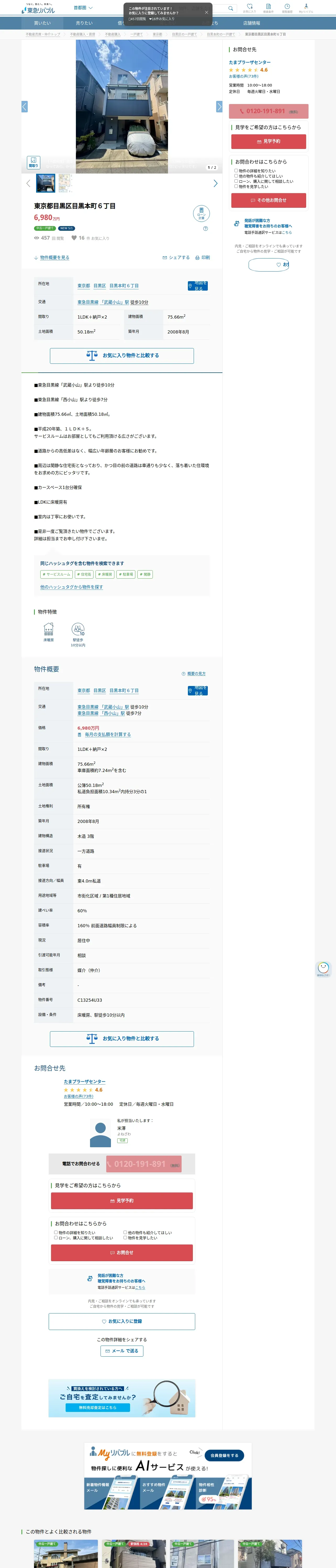336x1568 pixels.
Task: Open sidebar お客様の声(73件) link
Action: tap(243, 76)
